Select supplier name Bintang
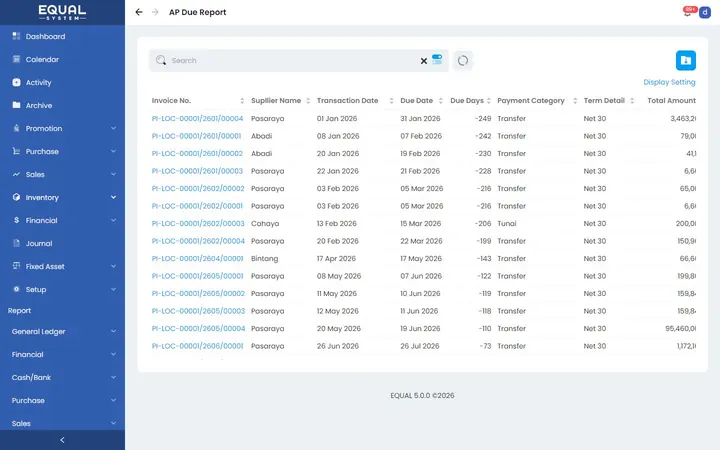Screen dimensions: 720x450 point(264,259)
